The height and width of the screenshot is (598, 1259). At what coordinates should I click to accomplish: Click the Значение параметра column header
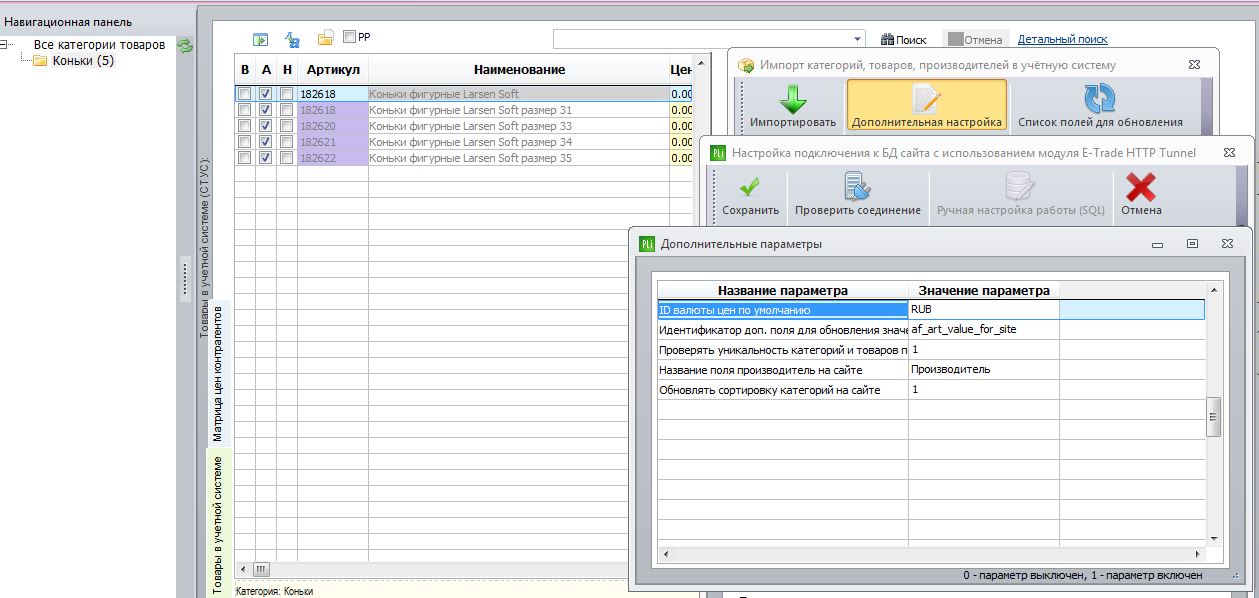click(984, 290)
